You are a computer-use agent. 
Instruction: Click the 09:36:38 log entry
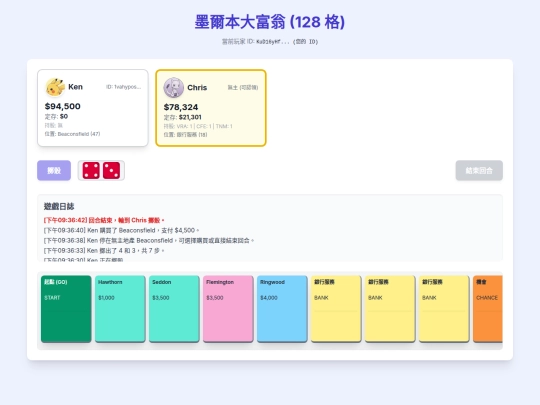coord(149,240)
